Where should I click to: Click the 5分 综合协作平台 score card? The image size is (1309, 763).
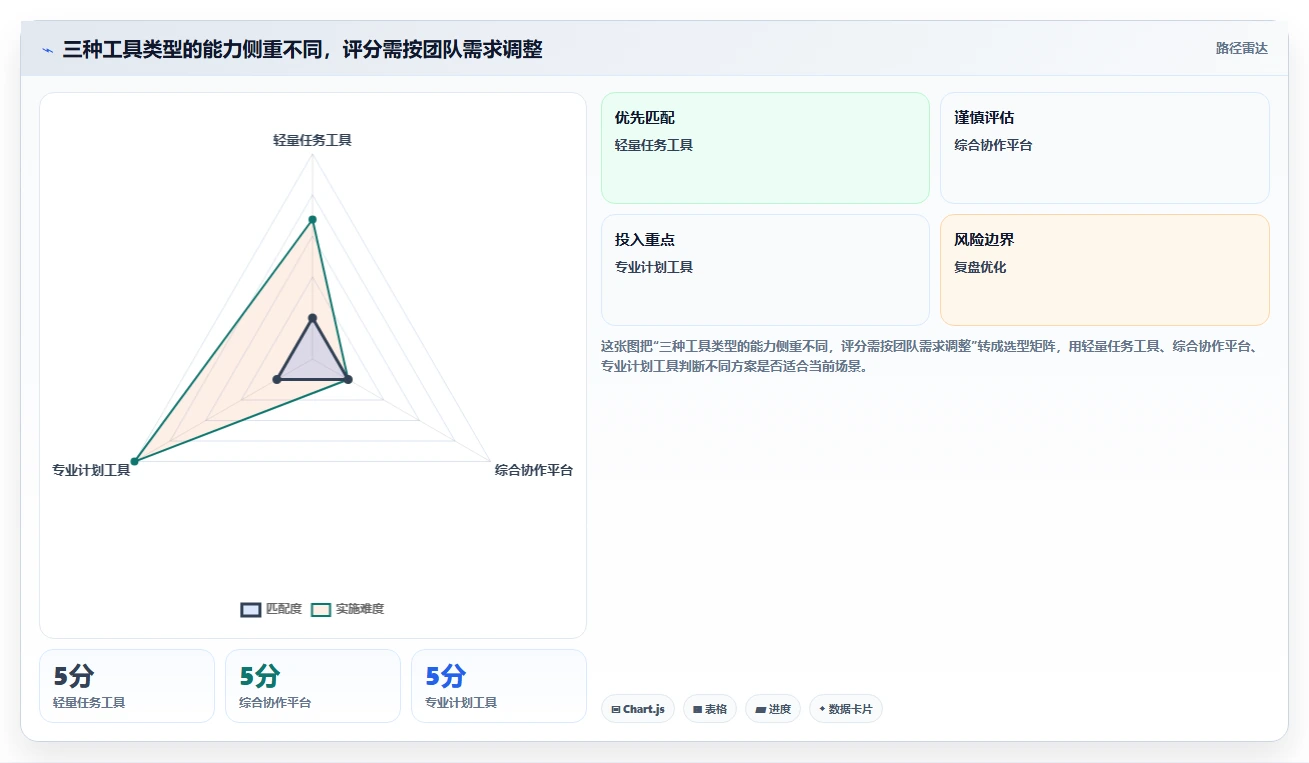[x=313, y=686]
